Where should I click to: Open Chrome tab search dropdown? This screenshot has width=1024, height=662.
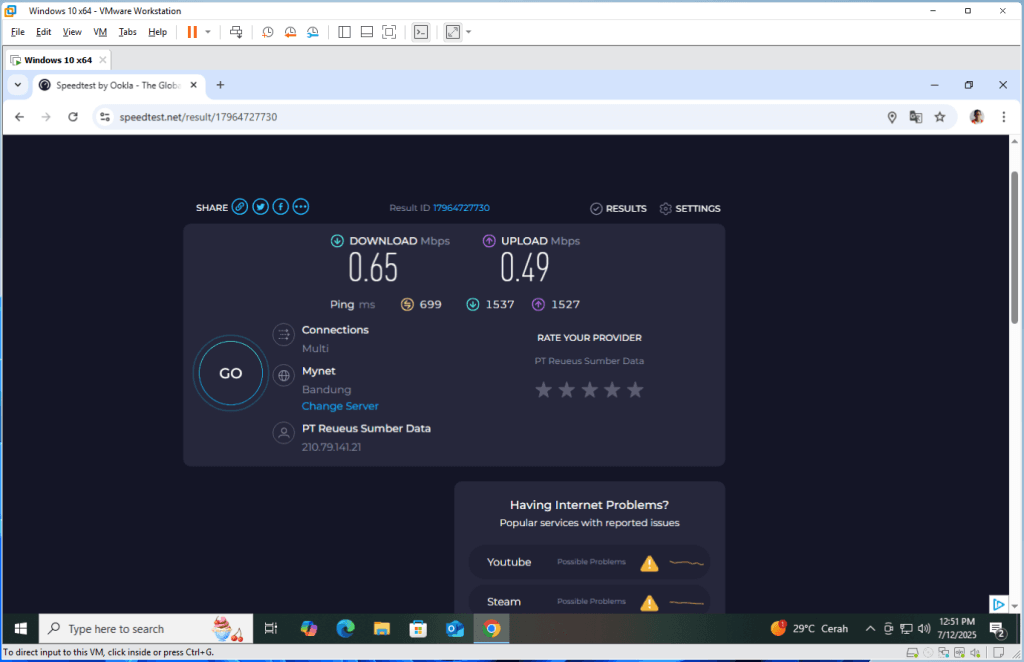click(x=18, y=85)
